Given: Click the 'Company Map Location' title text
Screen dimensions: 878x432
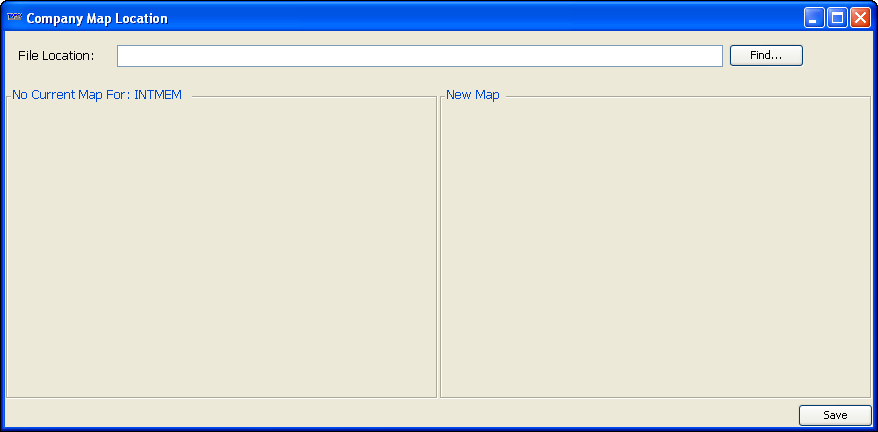Looking at the screenshot, I should pos(97,18).
